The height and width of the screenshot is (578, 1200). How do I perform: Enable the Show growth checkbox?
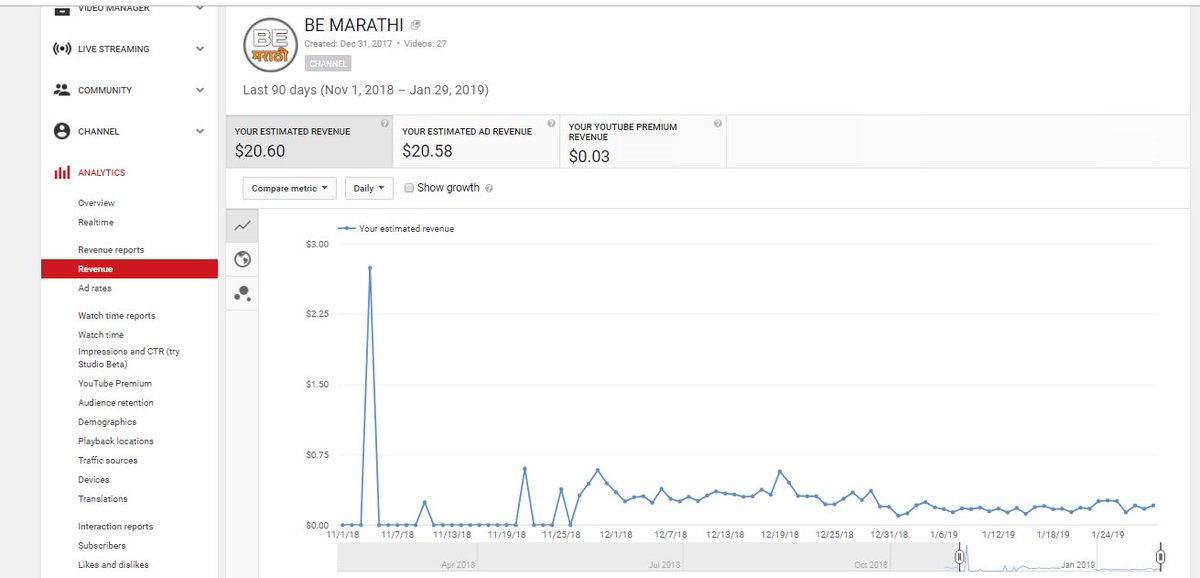[x=409, y=187]
